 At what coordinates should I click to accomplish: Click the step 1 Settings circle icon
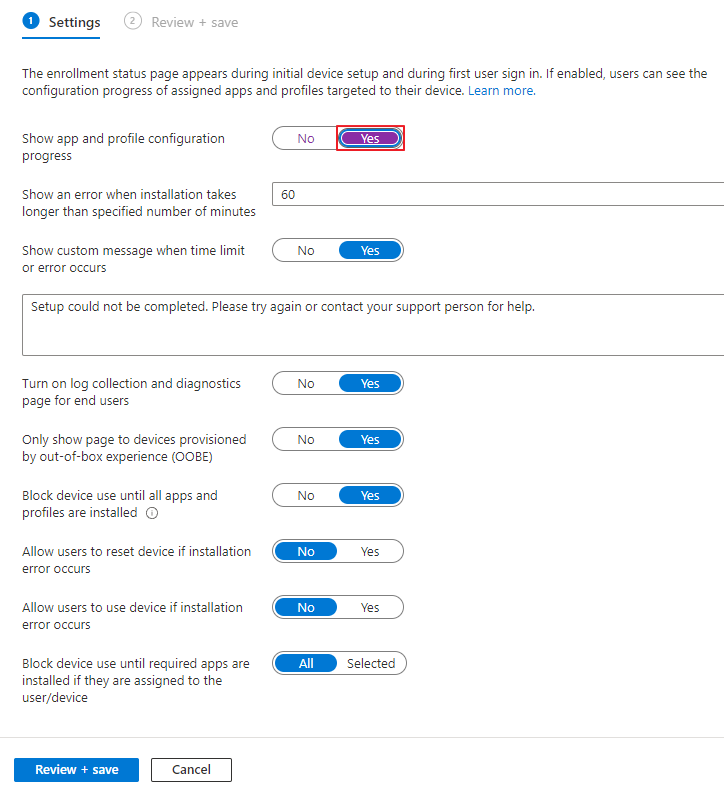31,21
